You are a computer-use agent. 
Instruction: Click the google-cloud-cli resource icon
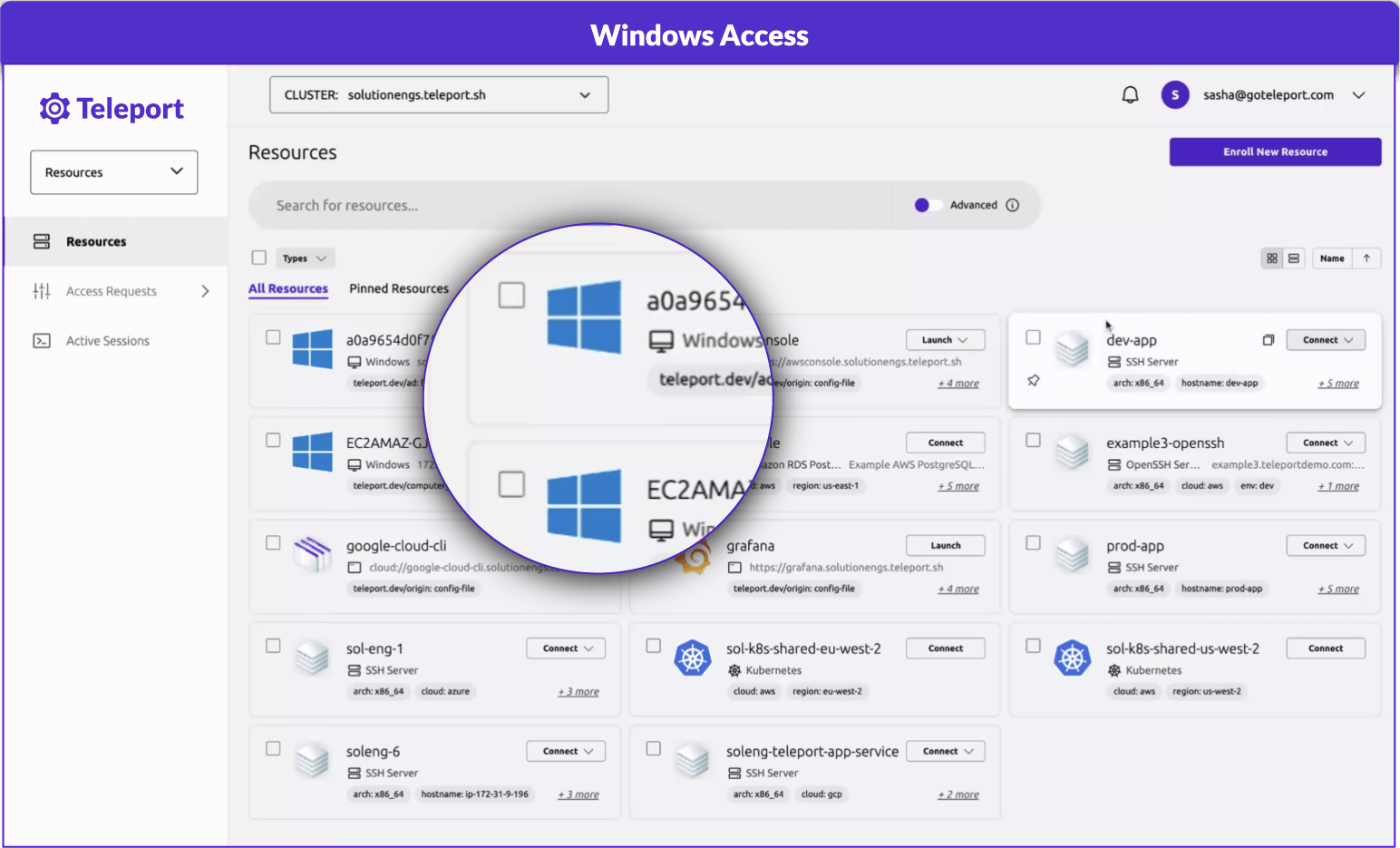(313, 553)
